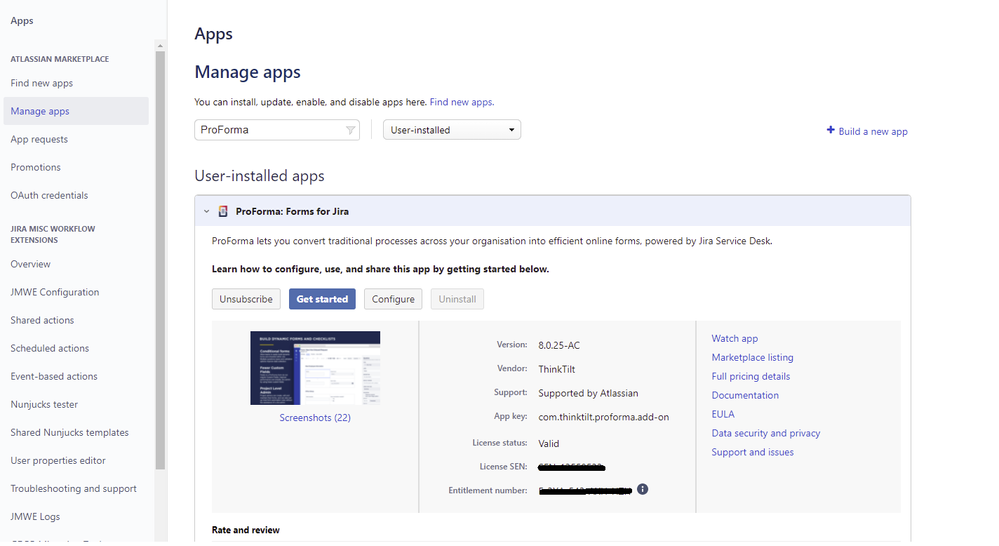The width and height of the screenshot is (999, 546).
Task: Click the ProForma search filter field
Action: 277,130
